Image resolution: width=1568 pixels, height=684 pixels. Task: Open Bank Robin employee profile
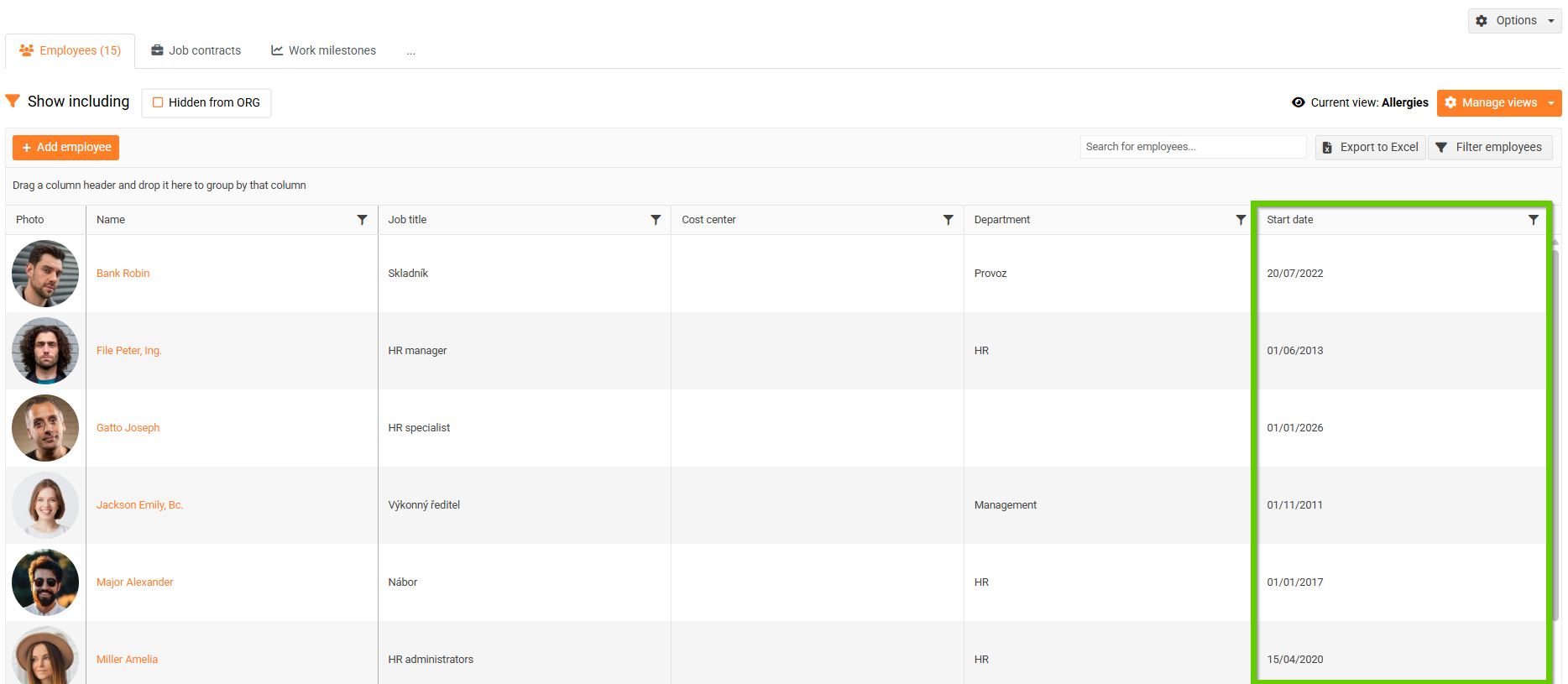(123, 274)
